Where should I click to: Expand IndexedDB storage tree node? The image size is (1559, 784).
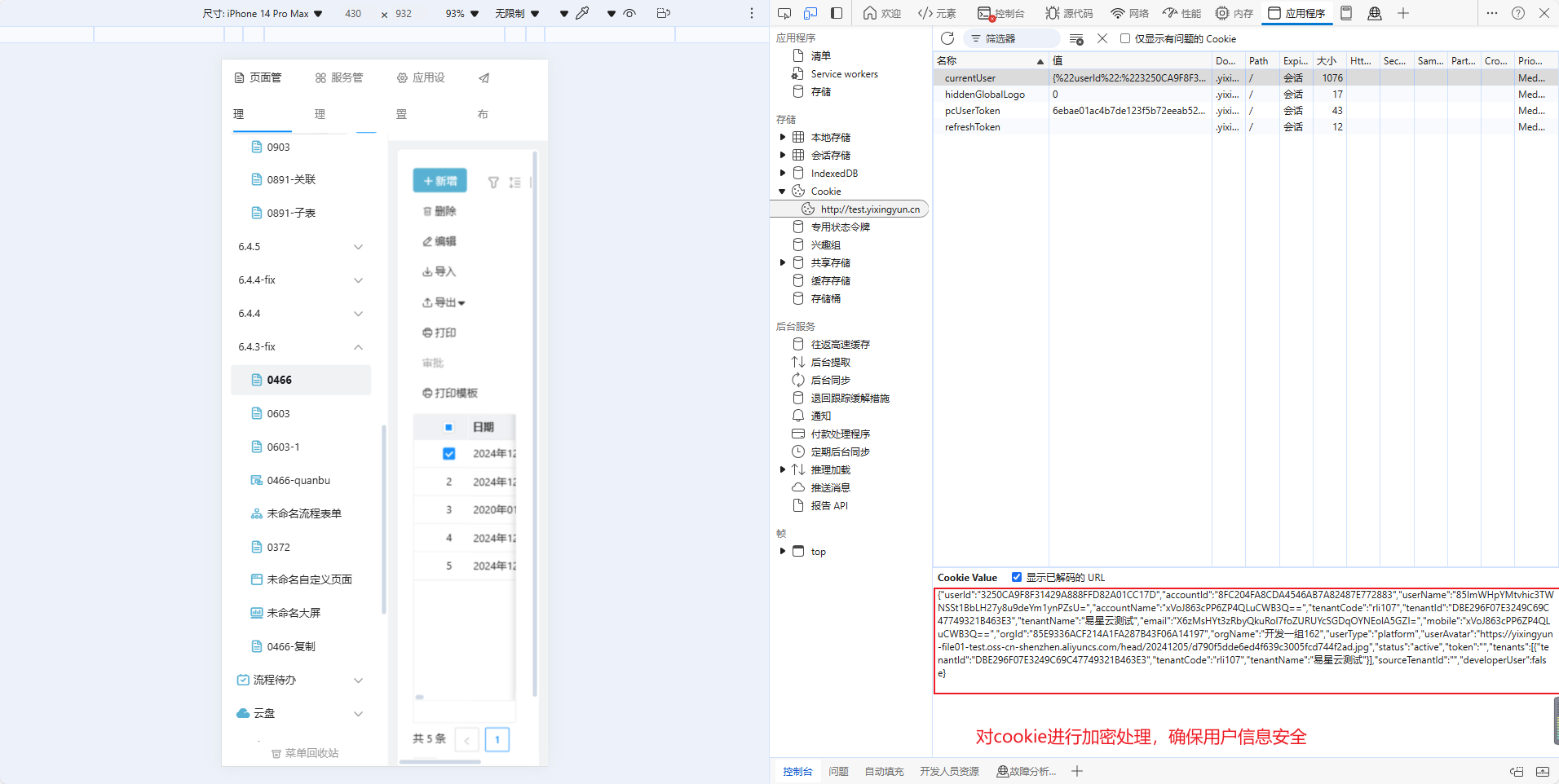click(783, 173)
